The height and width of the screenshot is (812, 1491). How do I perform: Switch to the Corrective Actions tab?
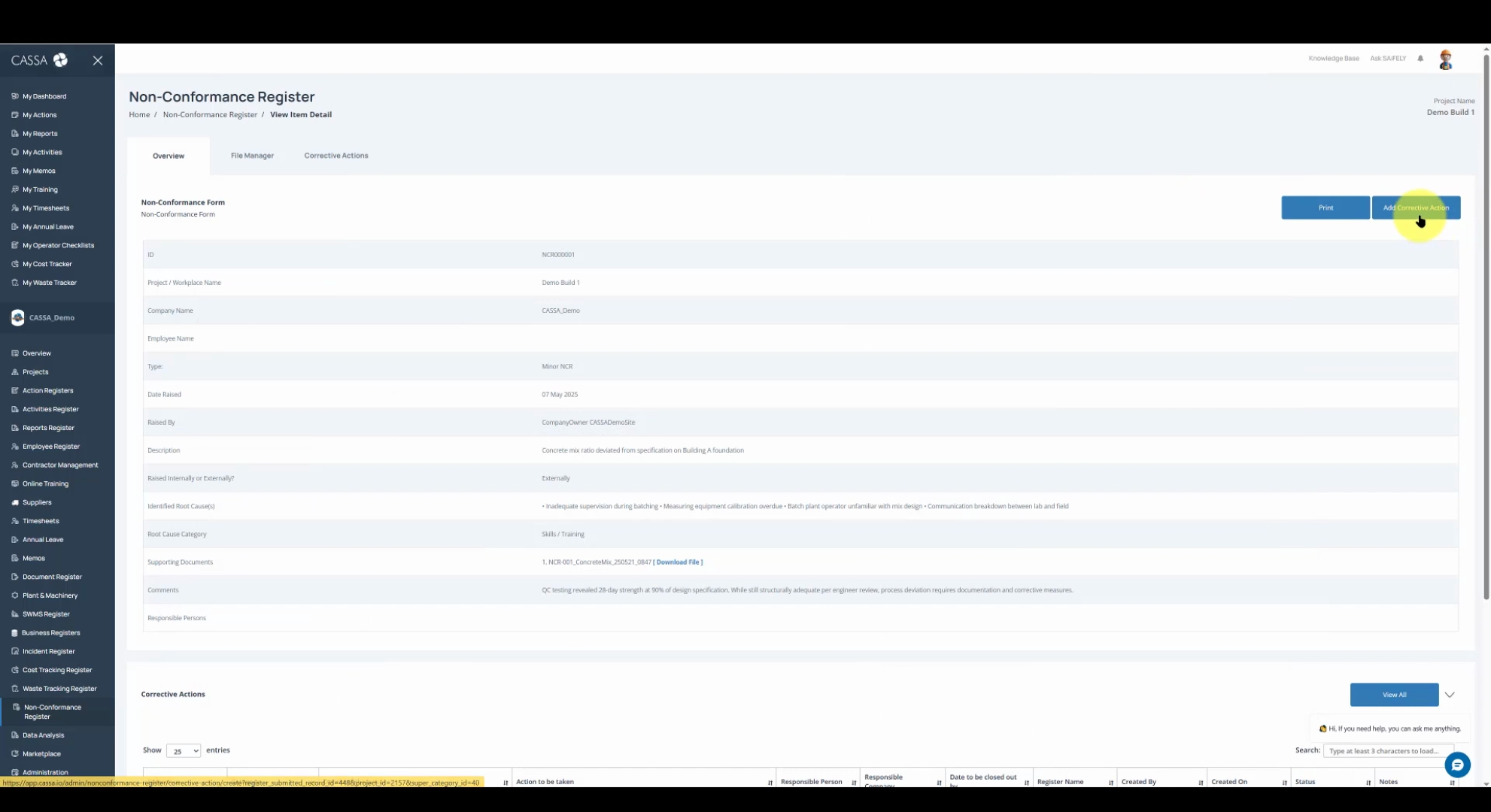click(336, 156)
